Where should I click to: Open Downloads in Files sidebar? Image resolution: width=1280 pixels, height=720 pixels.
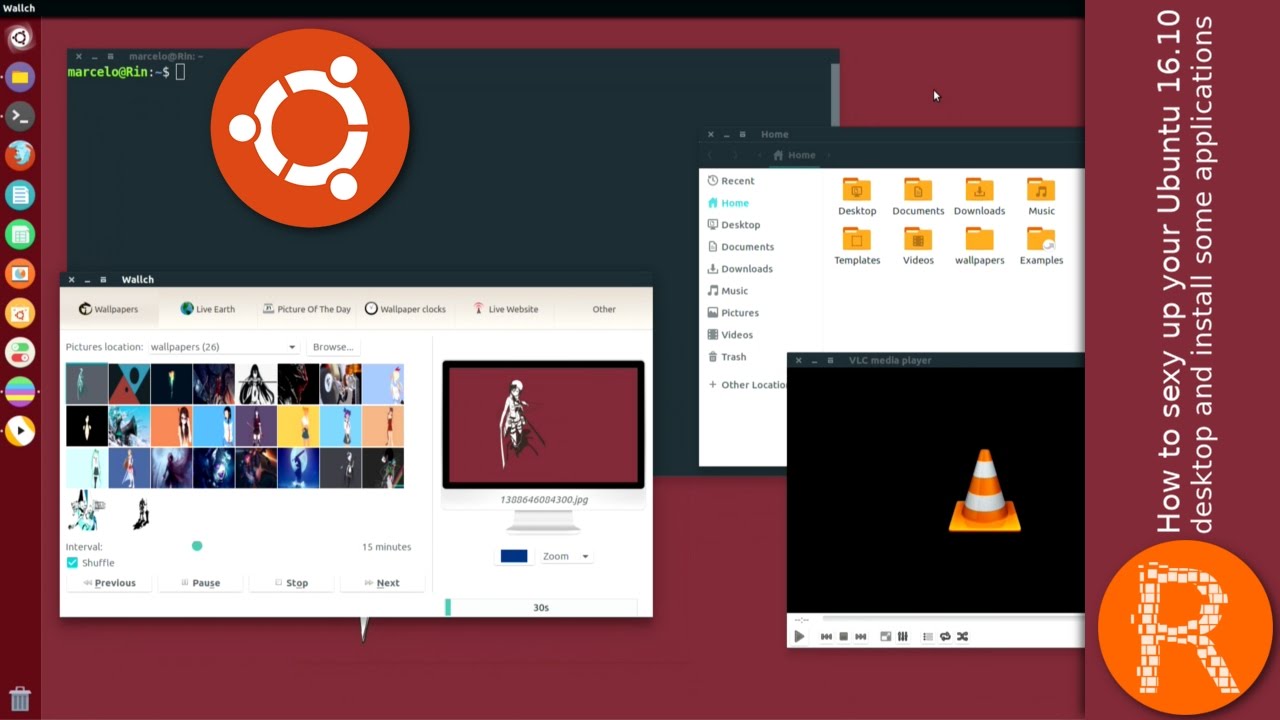pyautogui.click(x=739, y=269)
